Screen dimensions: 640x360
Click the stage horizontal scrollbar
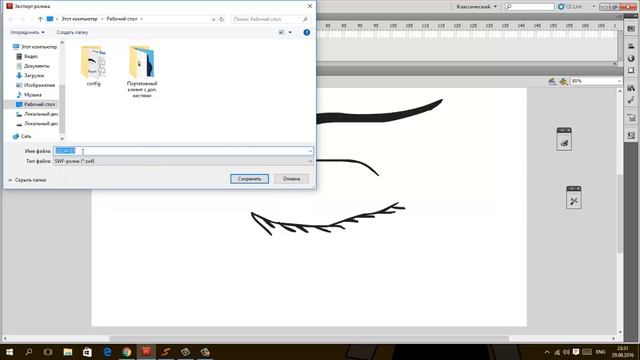coord(309,338)
